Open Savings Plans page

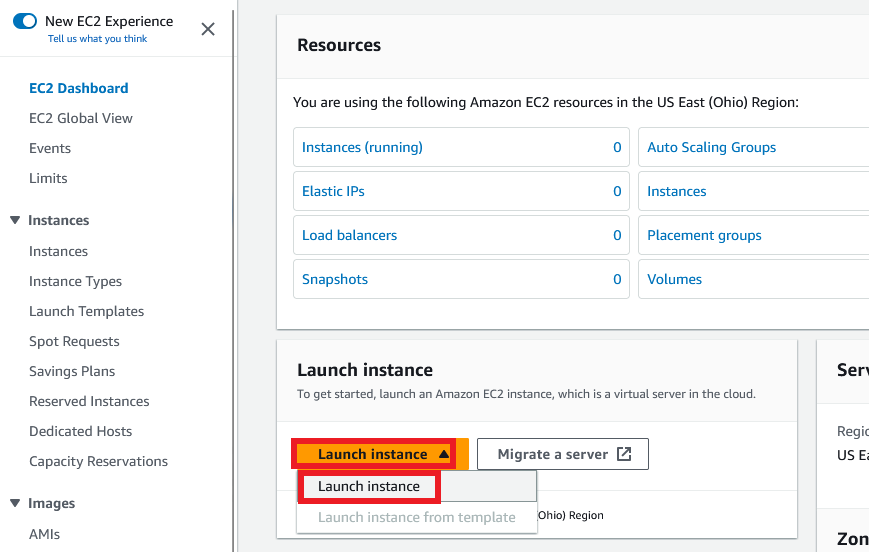pyautogui.click(x=72, y=371)
